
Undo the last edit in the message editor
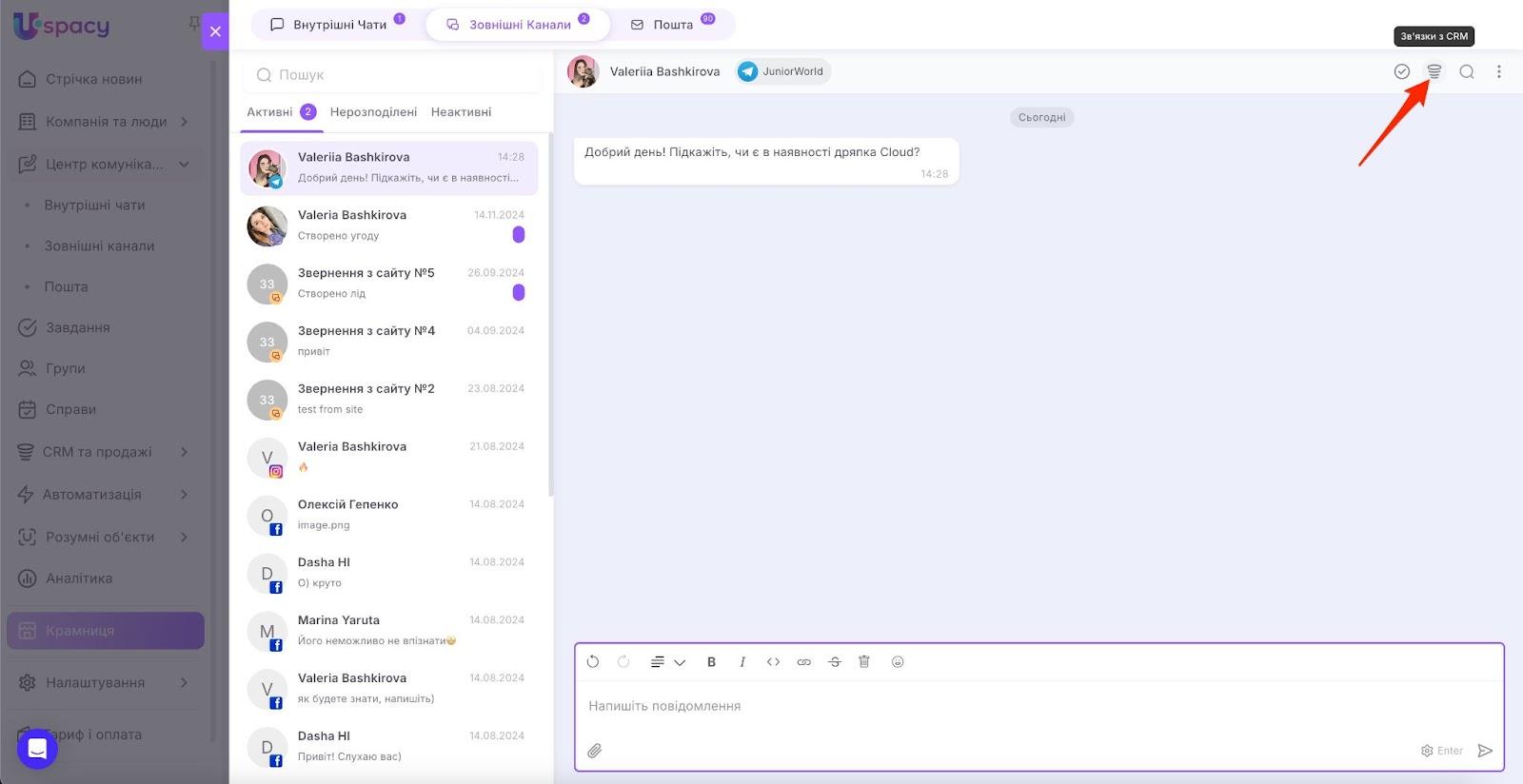593,662
